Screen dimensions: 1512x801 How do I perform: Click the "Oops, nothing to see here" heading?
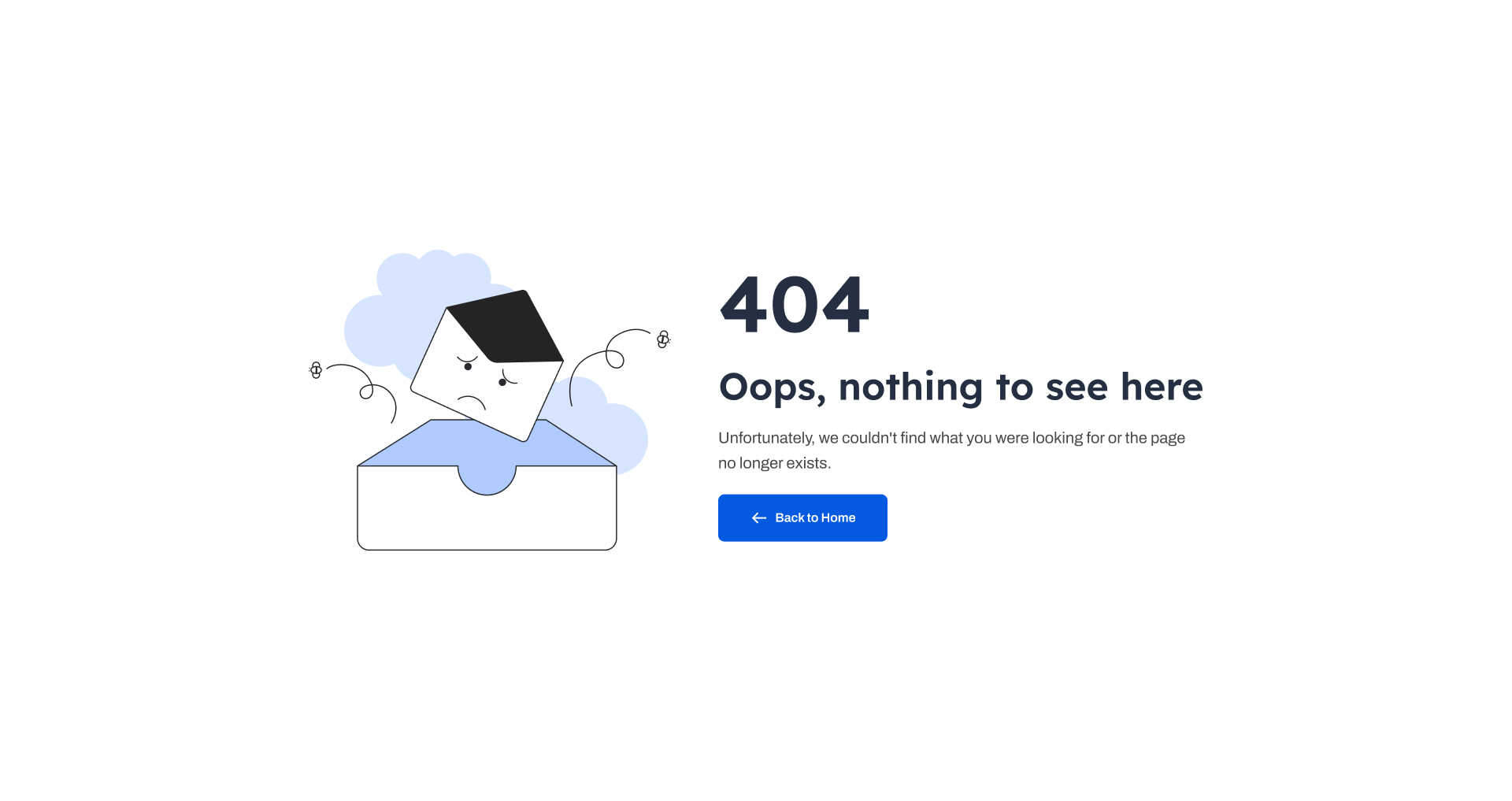click(961, 388)
